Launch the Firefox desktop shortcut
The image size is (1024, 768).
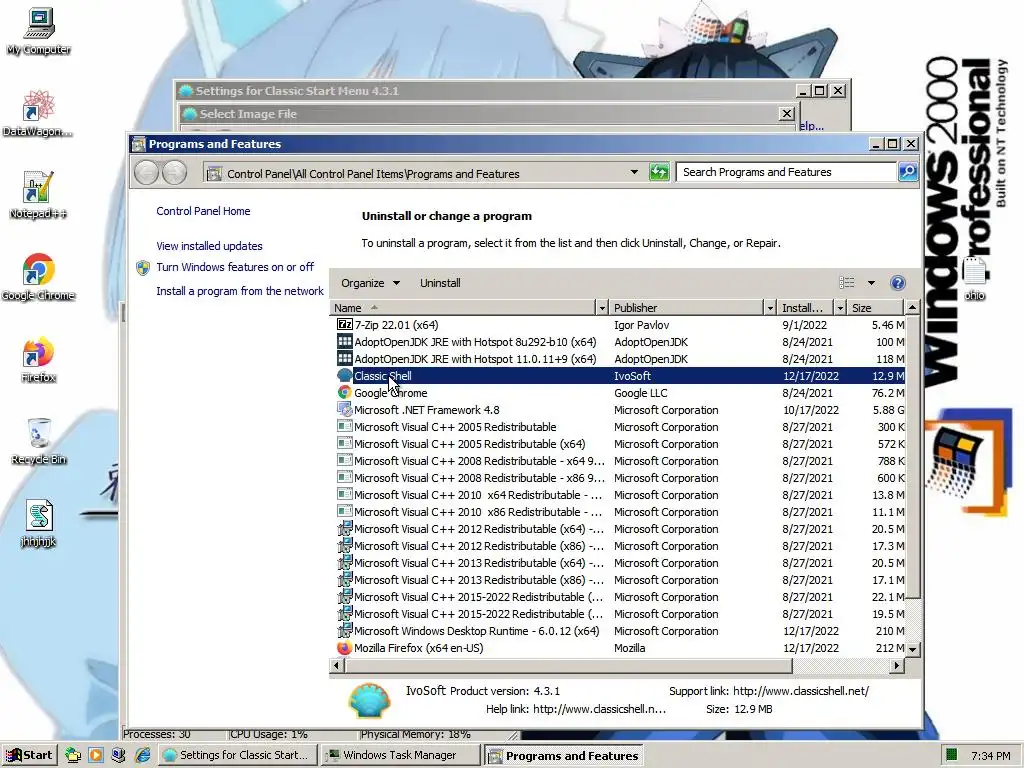39,359
